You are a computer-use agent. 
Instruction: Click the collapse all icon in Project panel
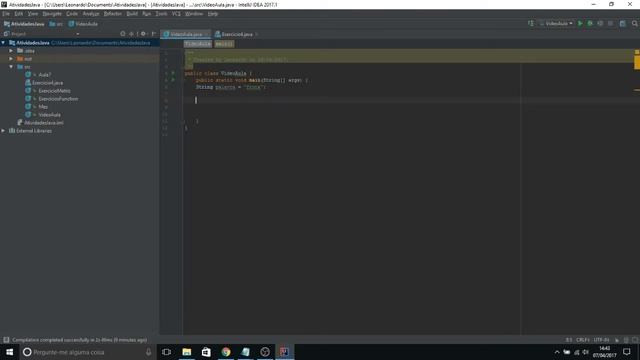[131, 34]
